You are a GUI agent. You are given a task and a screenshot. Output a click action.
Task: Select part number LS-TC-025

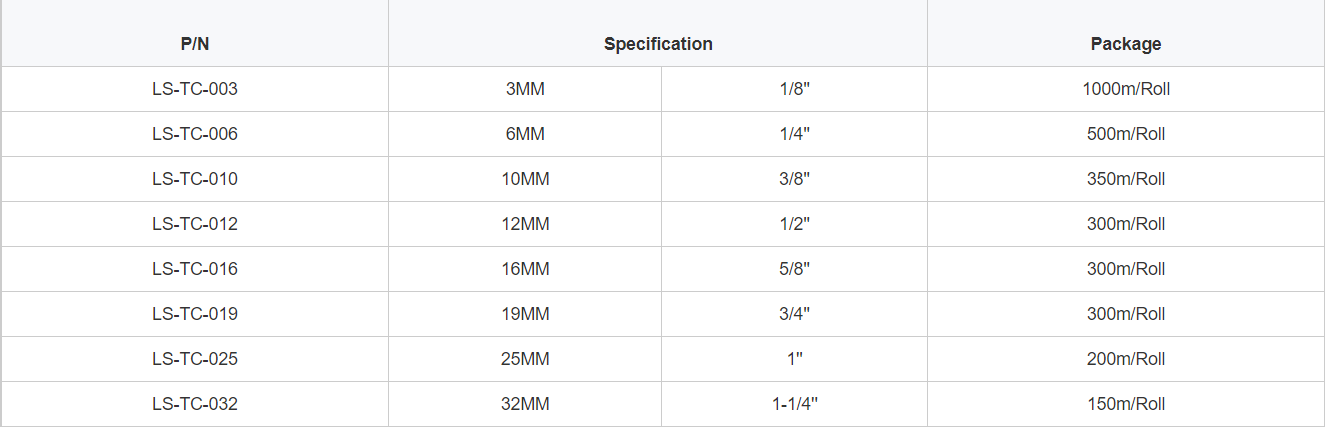point(195,359)
